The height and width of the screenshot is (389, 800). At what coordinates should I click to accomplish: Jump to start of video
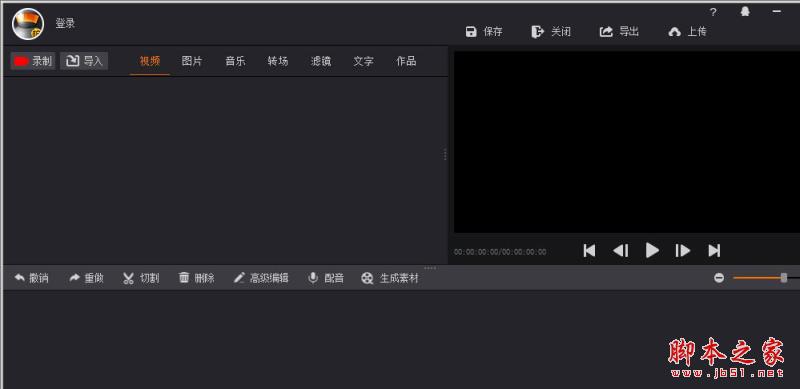[589, 251]
